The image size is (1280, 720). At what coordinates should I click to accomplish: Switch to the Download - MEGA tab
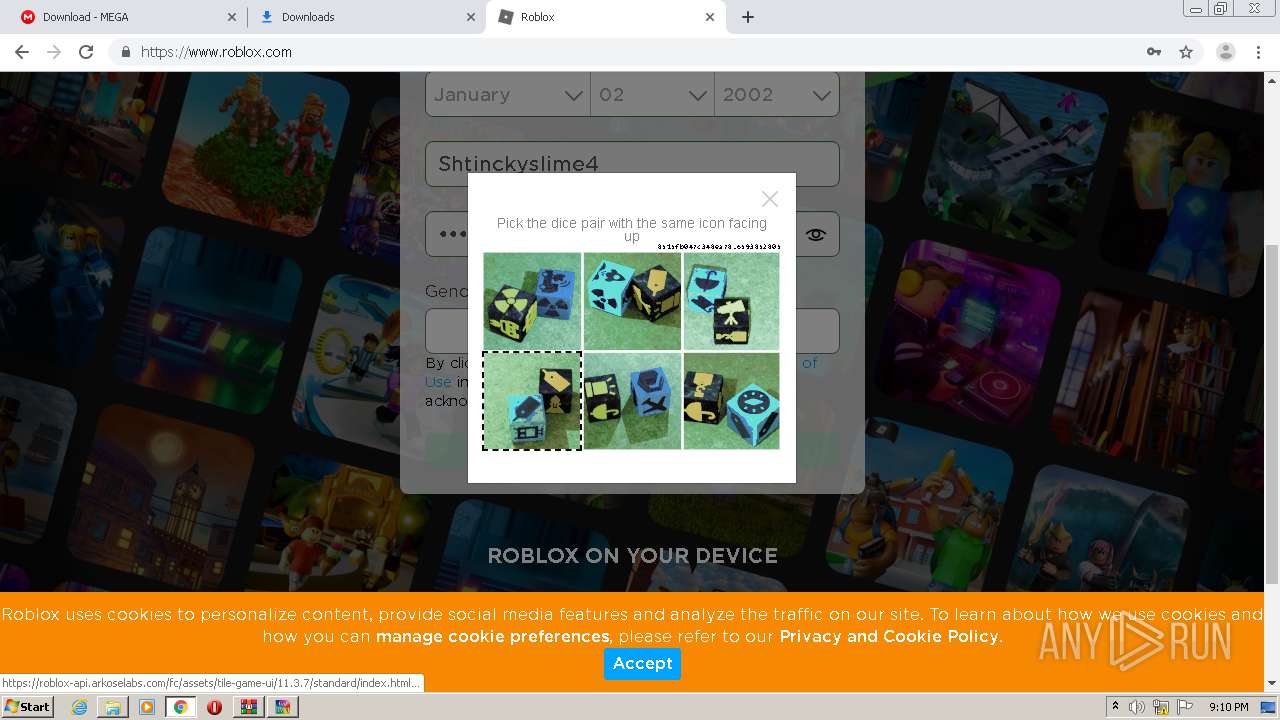127,17
